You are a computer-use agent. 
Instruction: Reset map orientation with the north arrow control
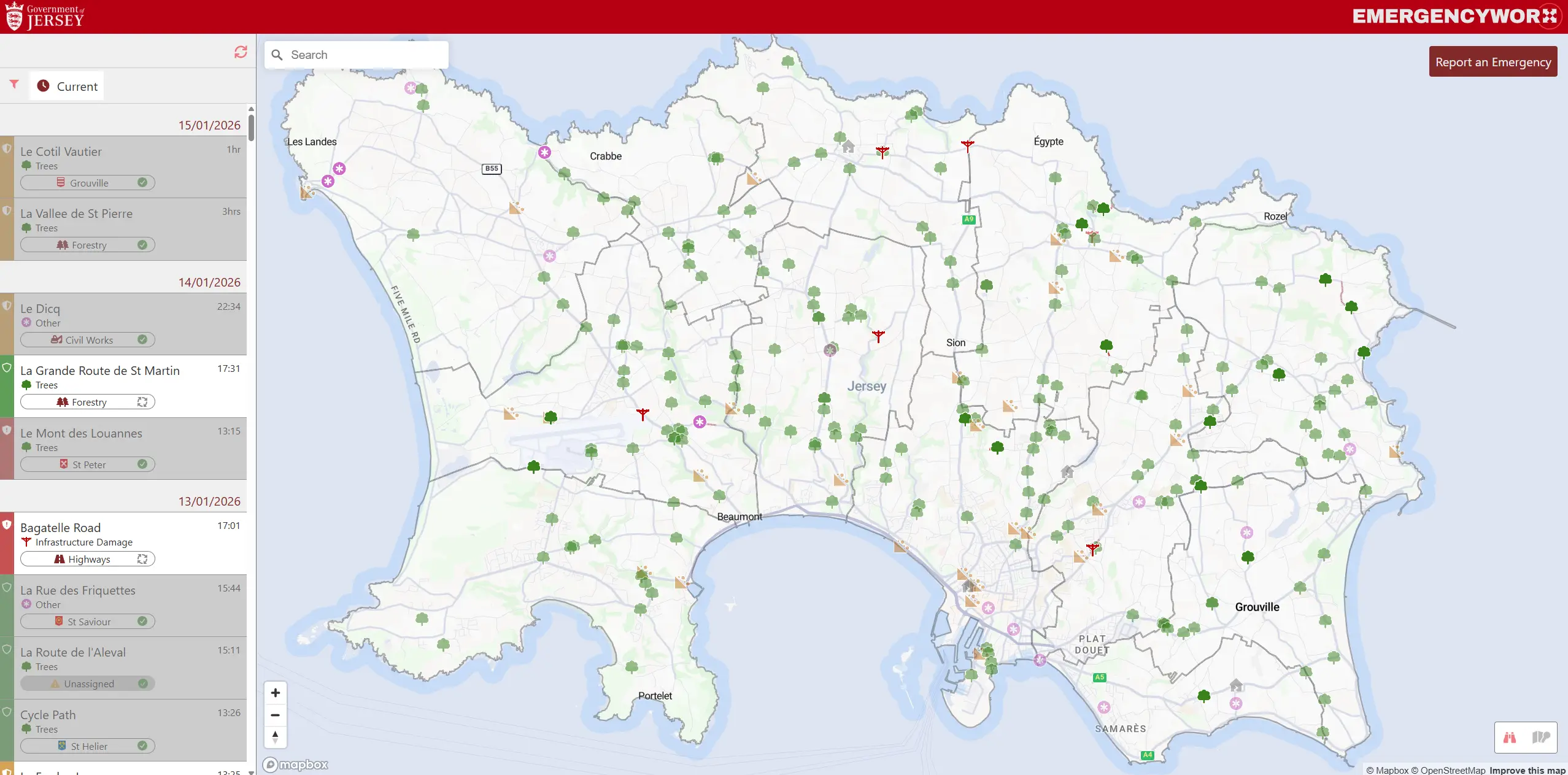click(x=275, y=737)
